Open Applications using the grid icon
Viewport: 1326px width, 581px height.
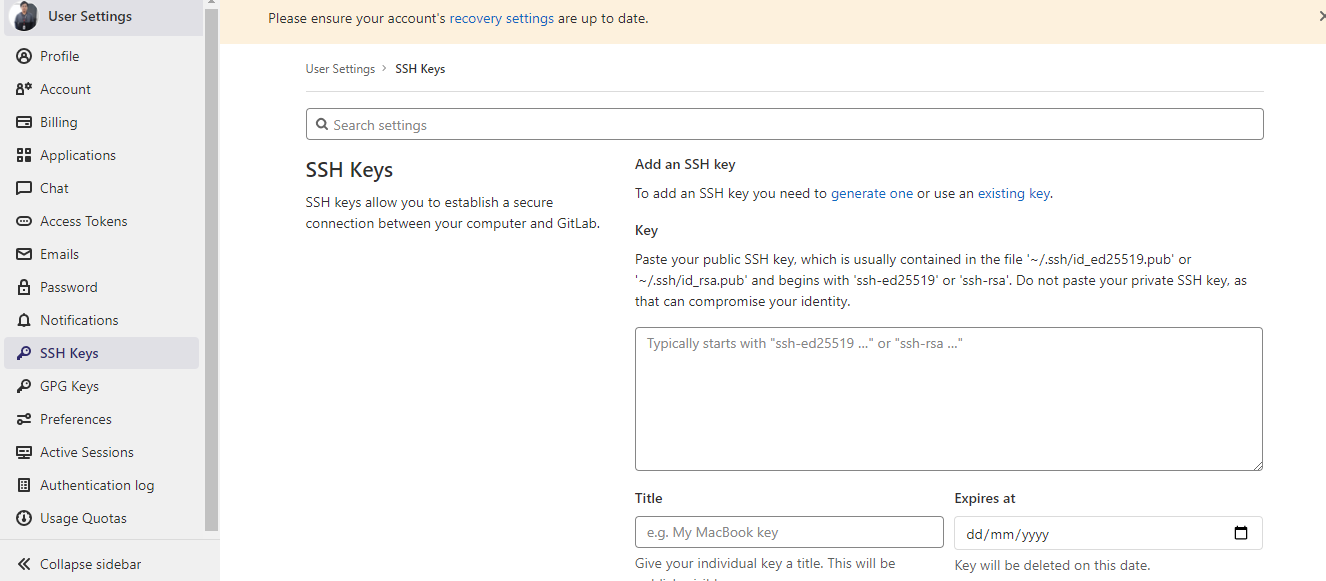click(x=24, y=155)
